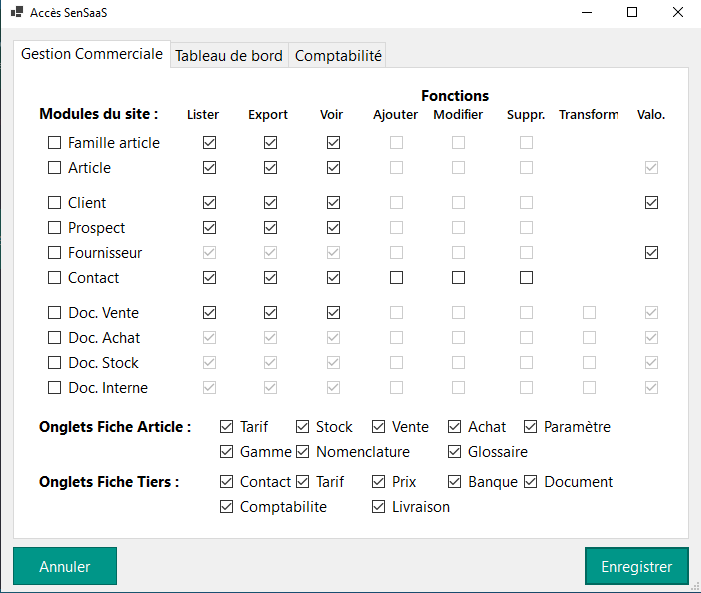701x593 pixels.
Task: Enable Suppr. for the Contact row
Action: click(526, 278)
